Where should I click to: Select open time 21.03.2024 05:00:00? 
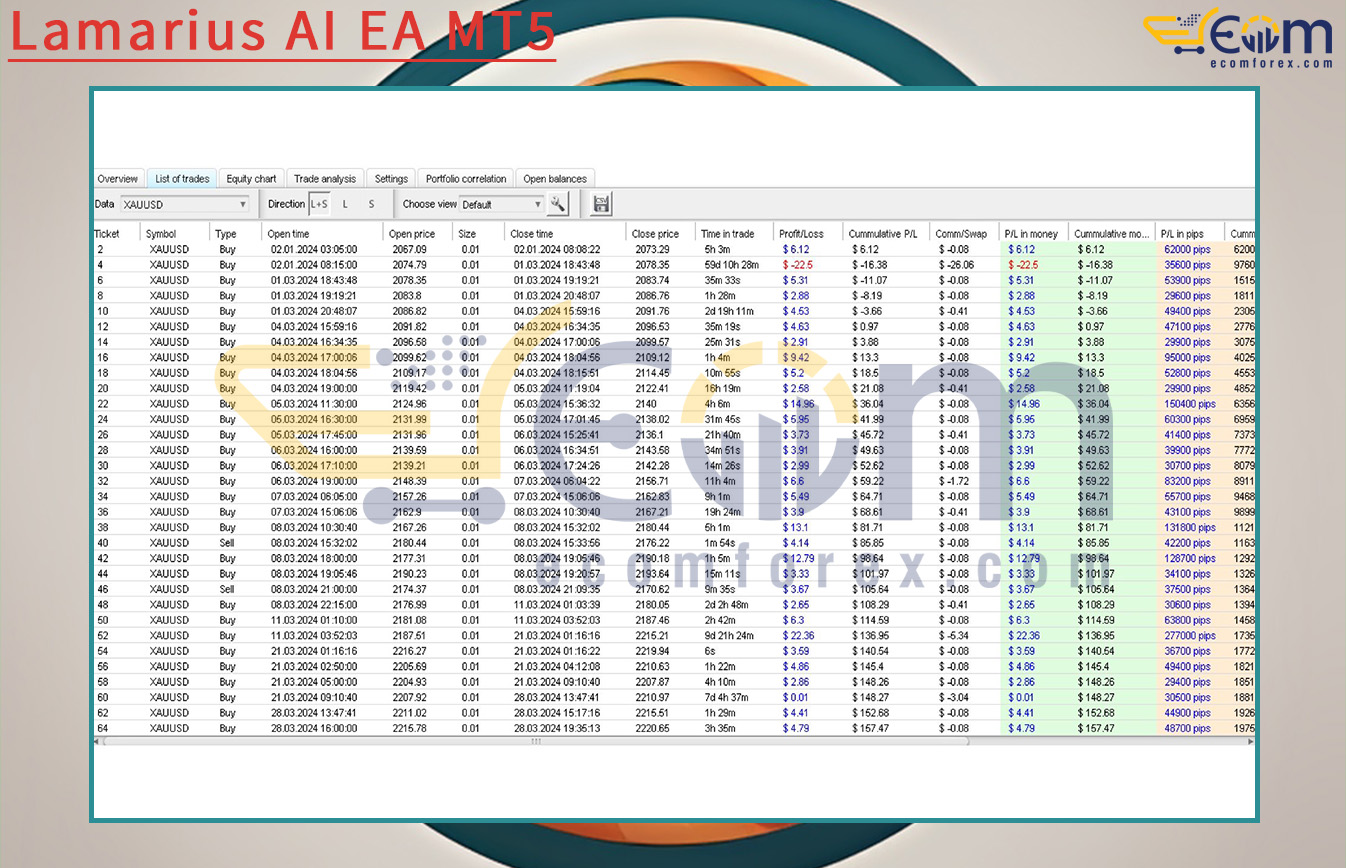pyautogui.click(x=314, y=681)
